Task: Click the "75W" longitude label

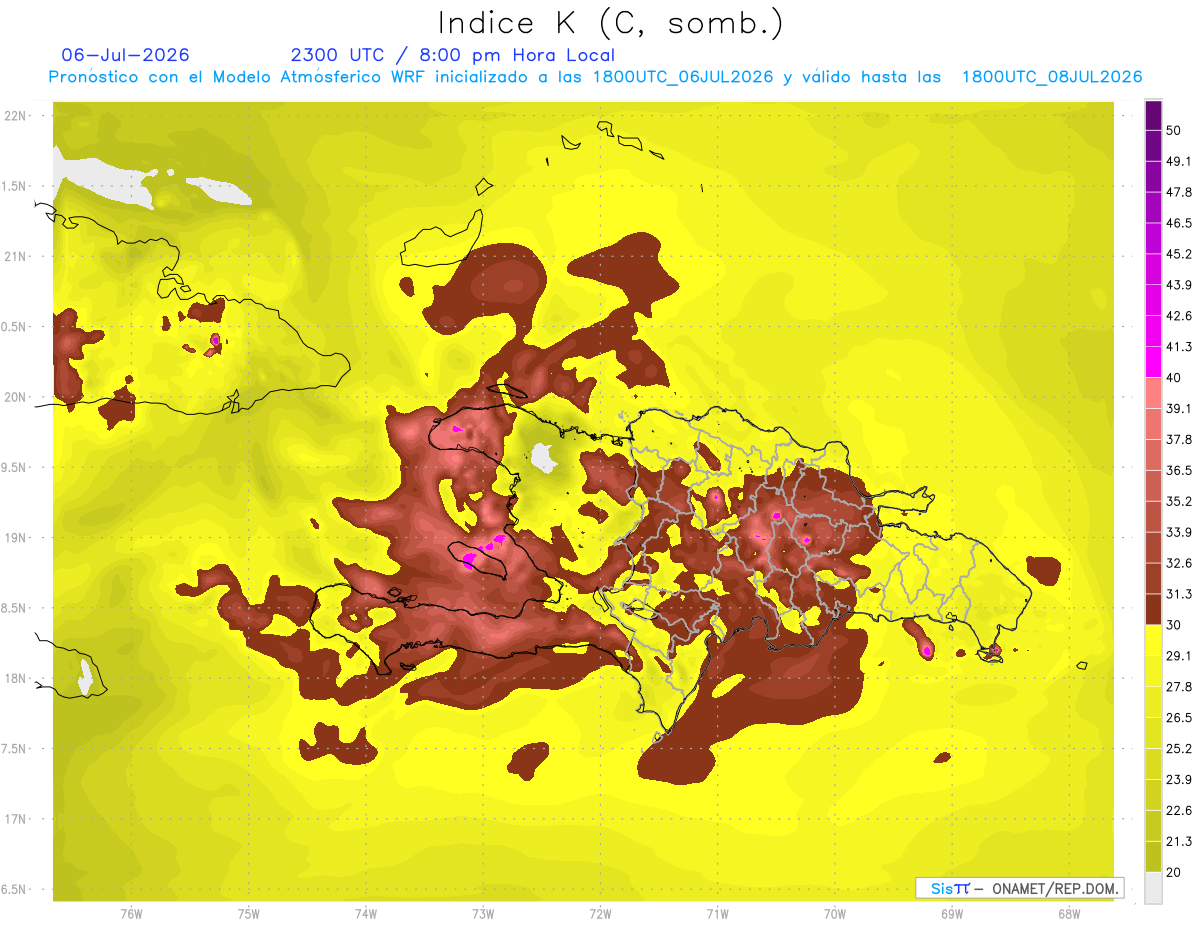Action: [x=249, y=914]
